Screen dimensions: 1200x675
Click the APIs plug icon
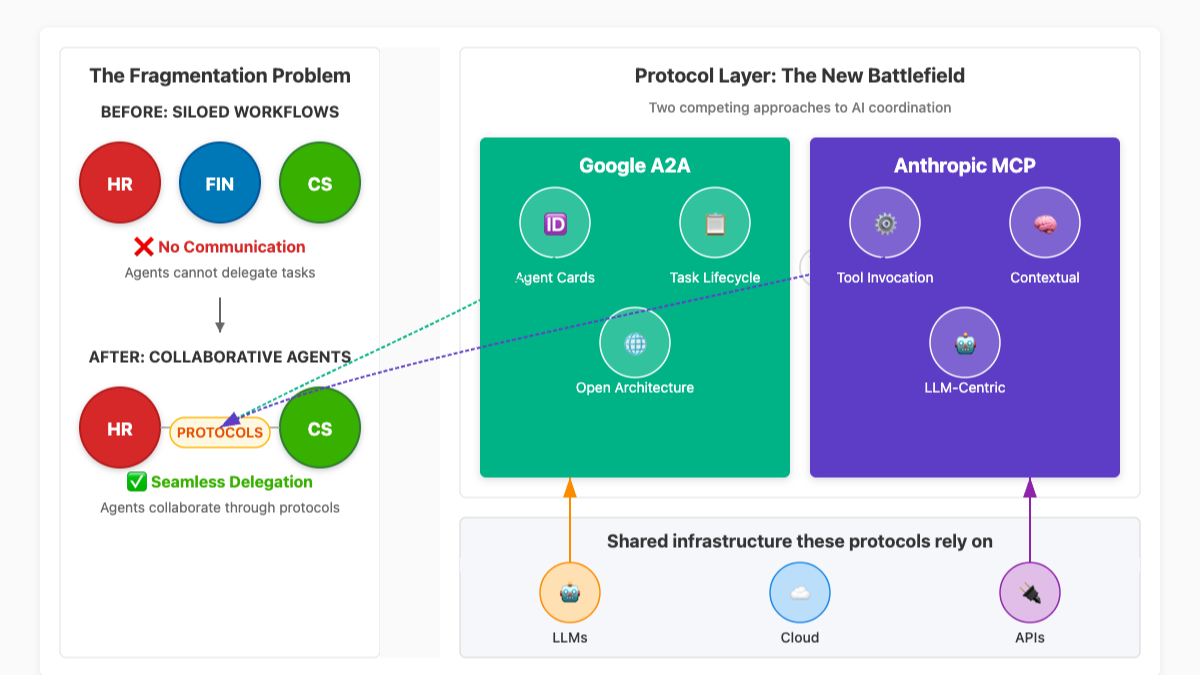pos(1030,592)
